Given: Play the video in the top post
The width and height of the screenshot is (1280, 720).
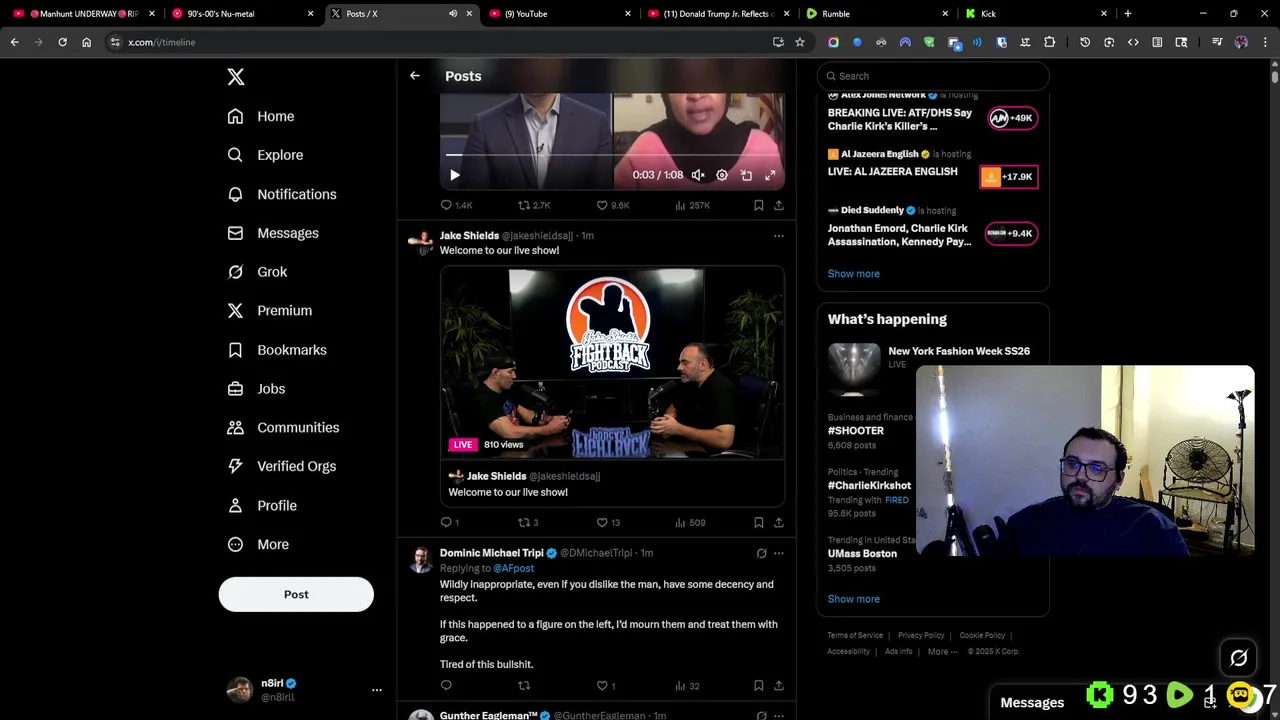Looking at the screenshot, I should click(455, 175).
